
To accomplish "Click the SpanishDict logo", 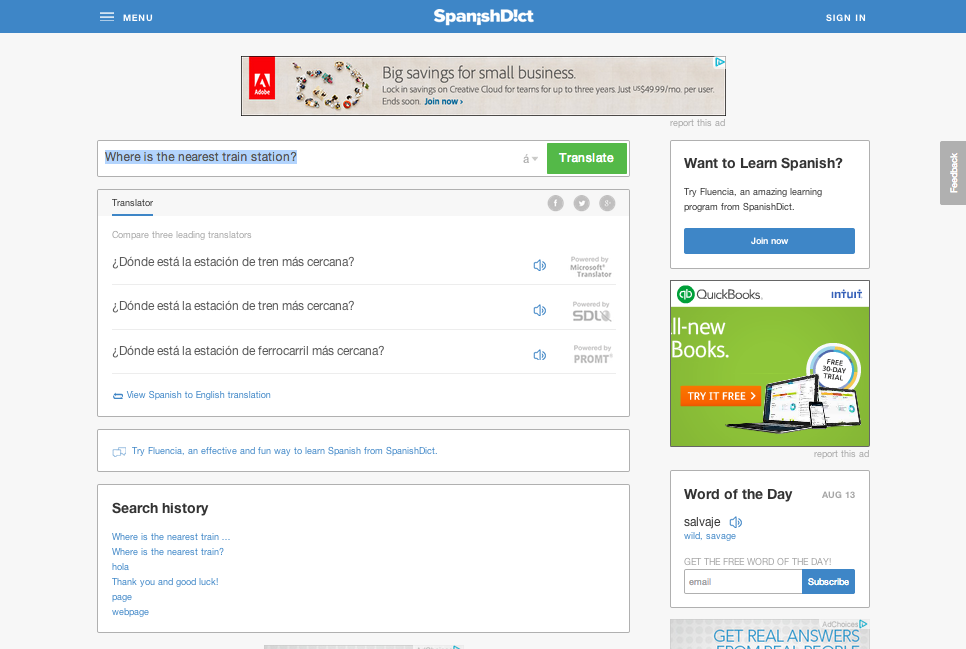I will [484, 17].
